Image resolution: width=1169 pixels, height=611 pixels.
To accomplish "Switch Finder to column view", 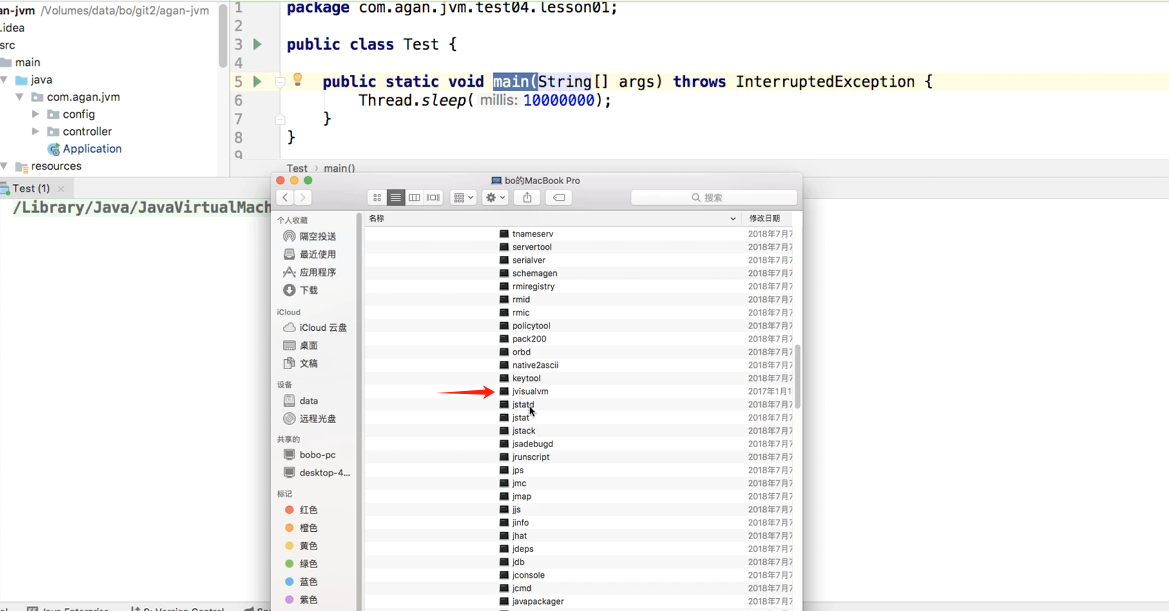I will click(x=415, y=197).
